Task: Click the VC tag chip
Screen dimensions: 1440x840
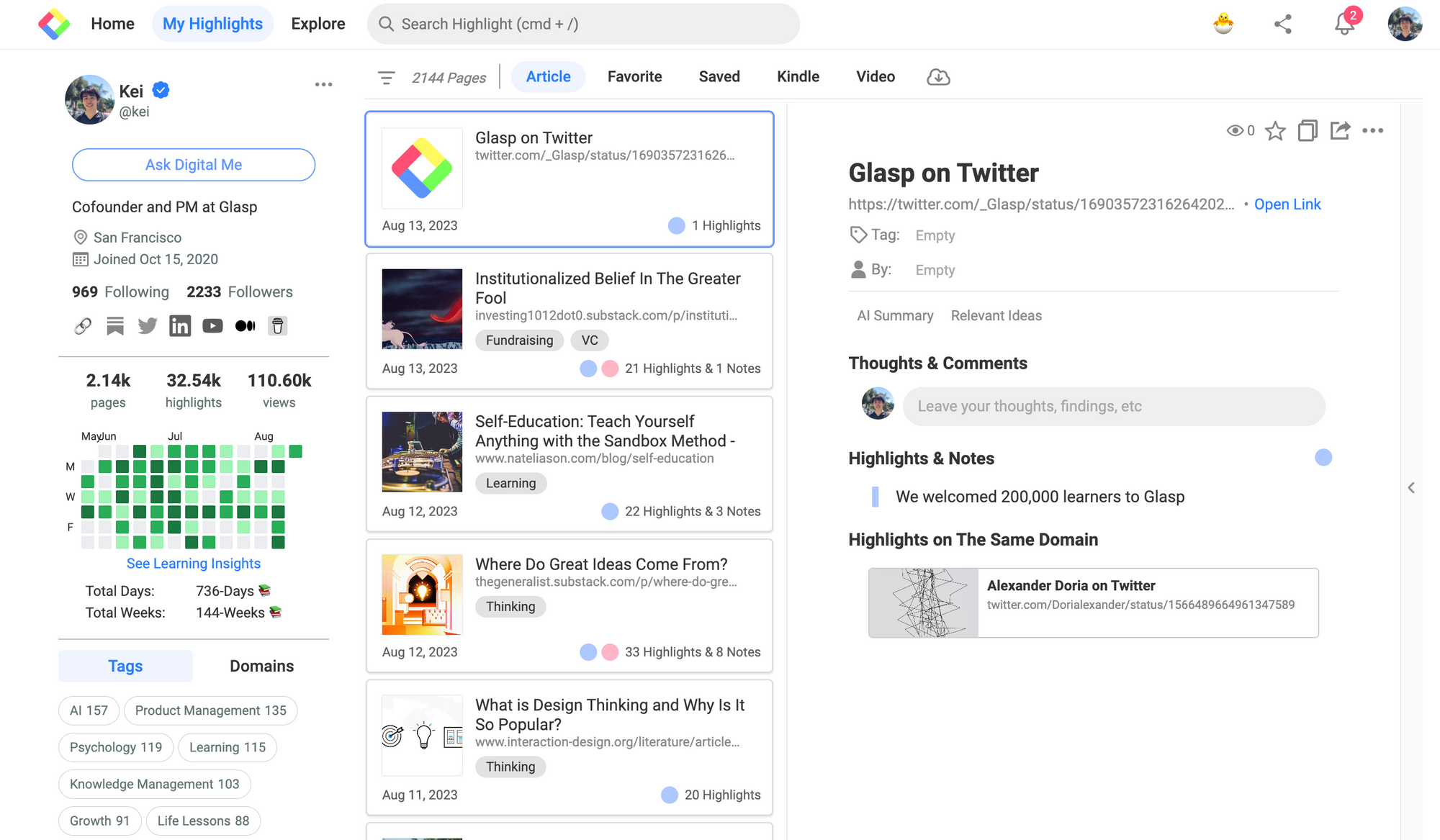Action: [x=590, y=340]
